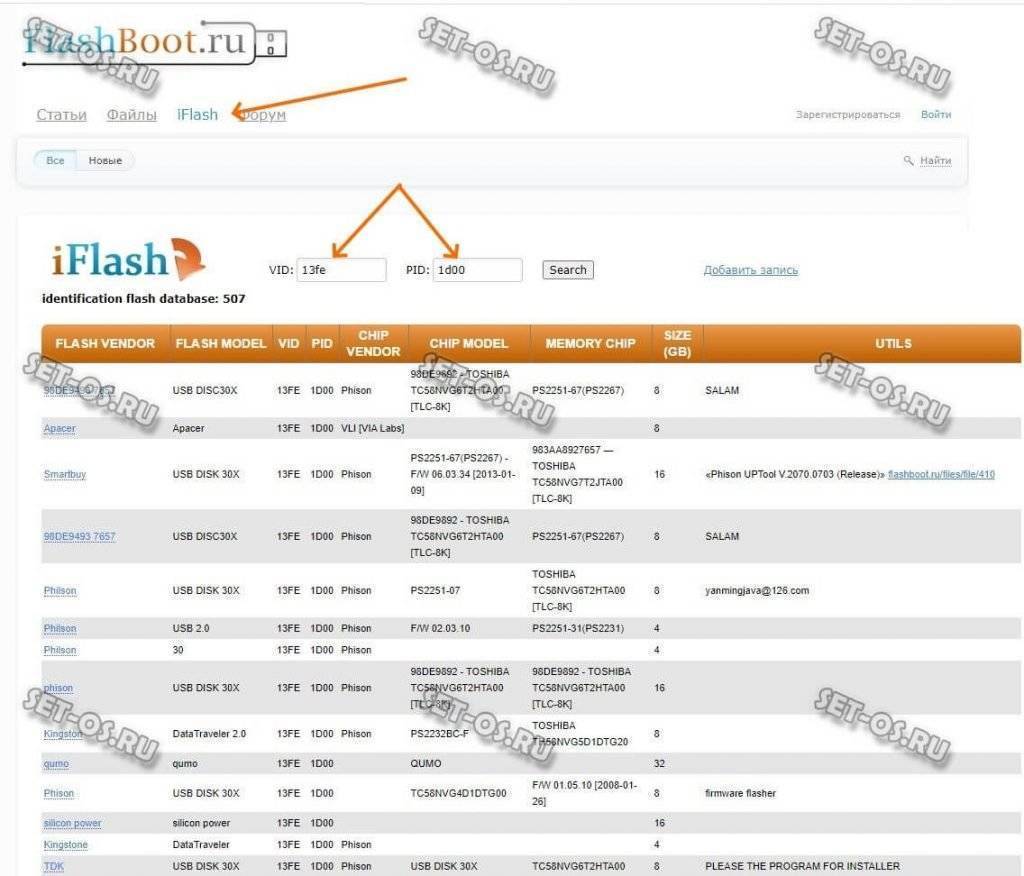Click the 'F/W 02.03.10' chip model cell
The height and width of the screenshot is (876, 1024).
[440, 628]
